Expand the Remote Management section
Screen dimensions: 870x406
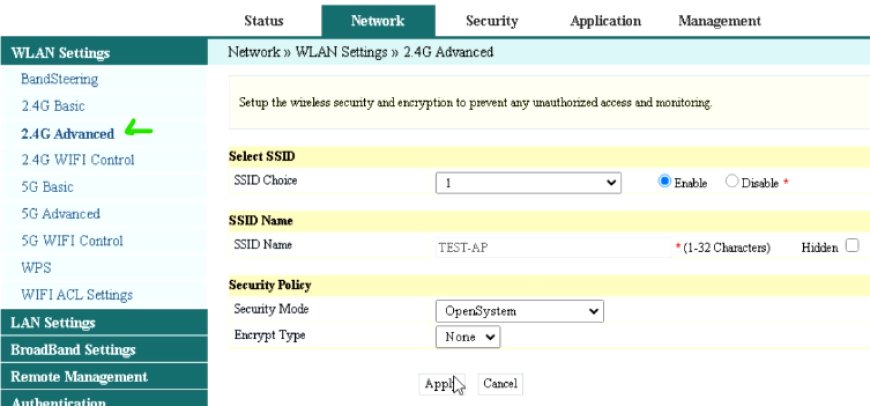(x=104, y=377)
